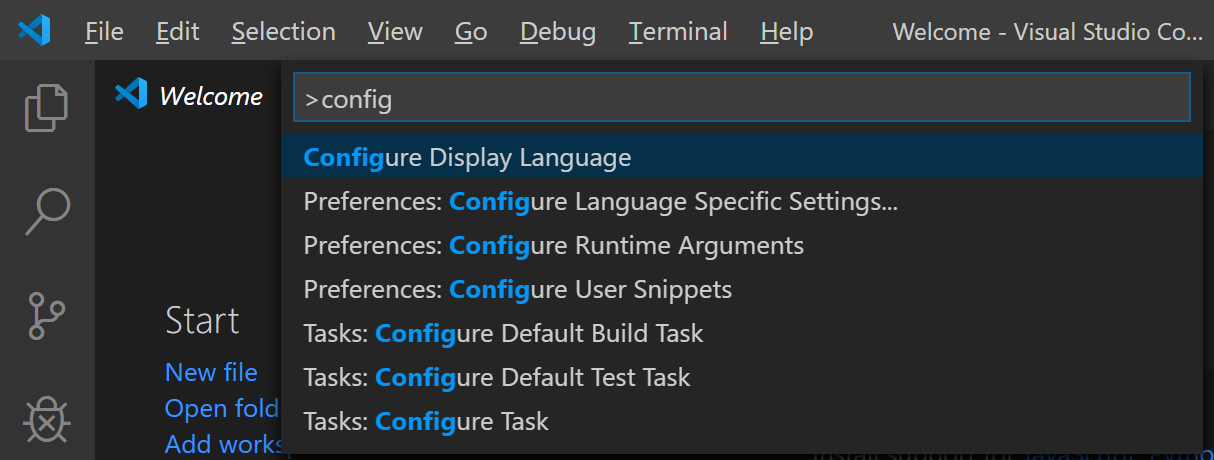Click the New file link

pyautogui.click(x=211, y=373)
